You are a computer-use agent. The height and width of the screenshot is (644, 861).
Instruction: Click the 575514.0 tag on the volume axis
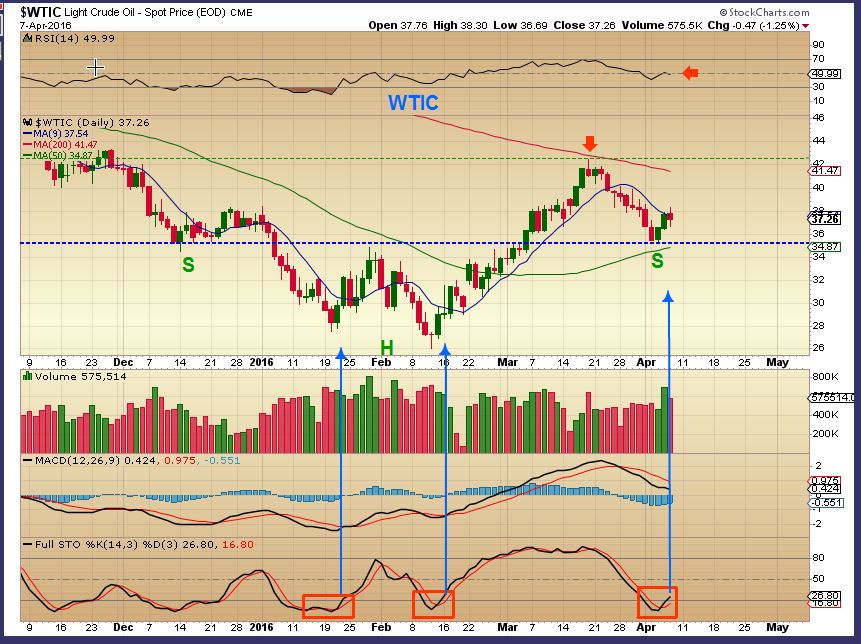click(831, 397)
